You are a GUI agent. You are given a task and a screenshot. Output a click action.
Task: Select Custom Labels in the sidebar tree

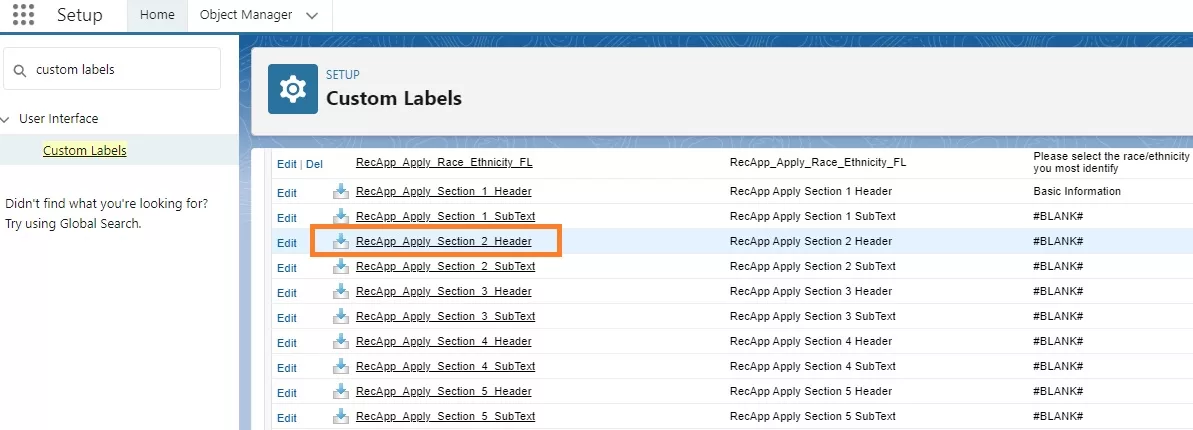click(85, 150)
